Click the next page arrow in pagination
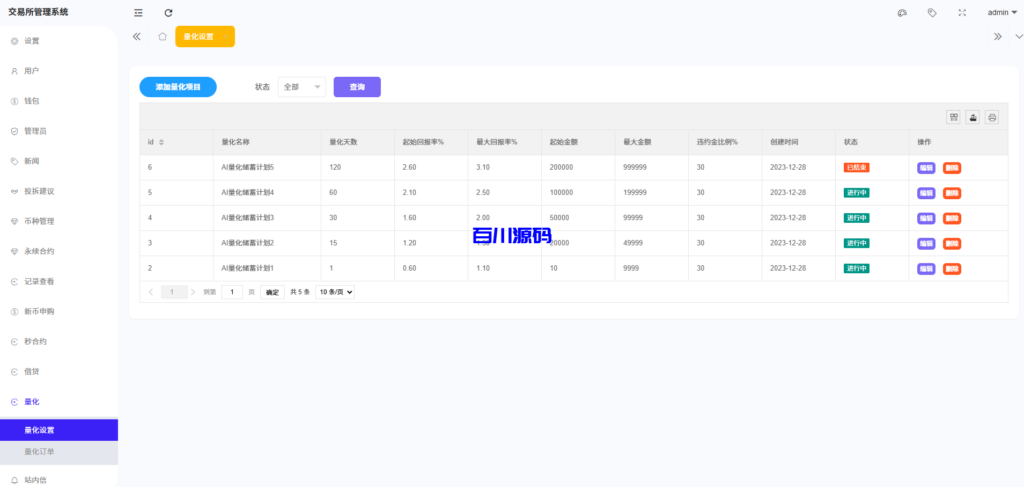1024x487 pixels. pyautogui.click(x=193, y=292)
